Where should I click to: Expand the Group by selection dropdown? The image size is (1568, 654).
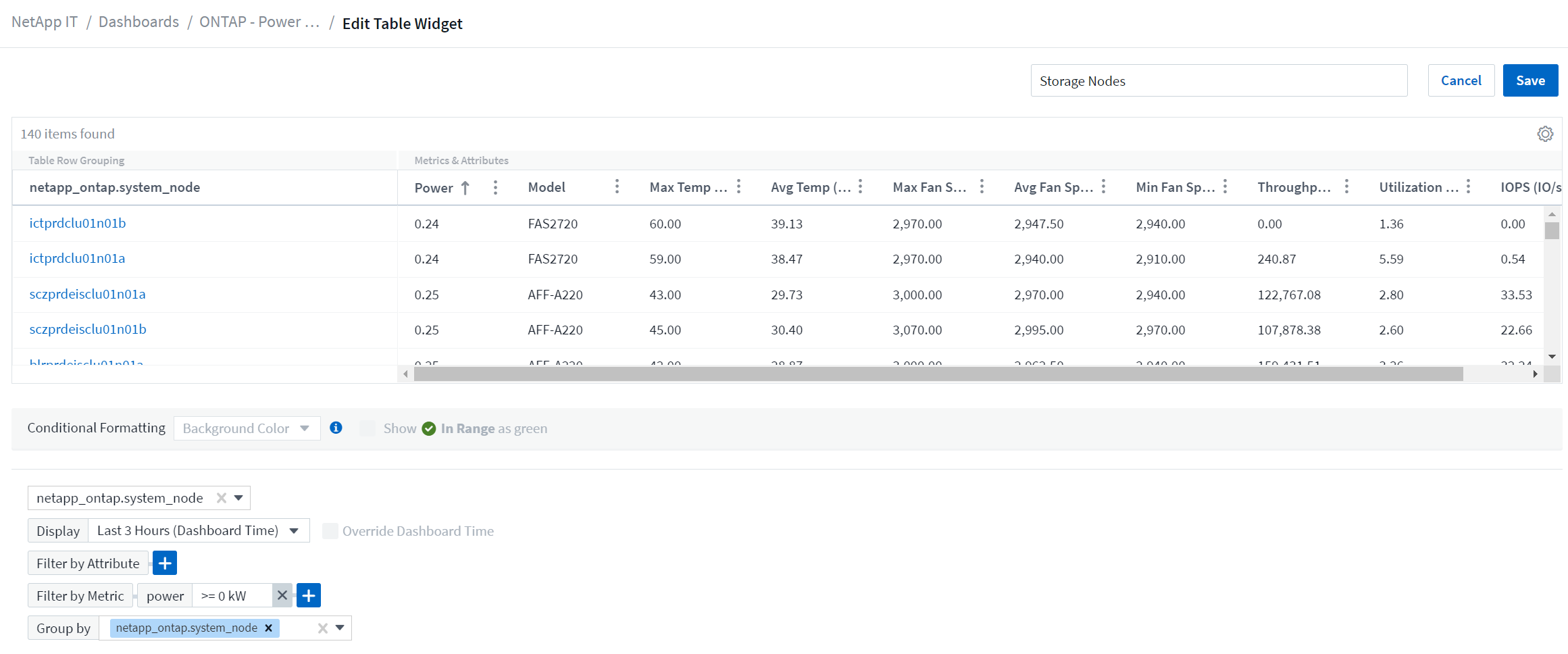pyautogui.click(x=339, y=628)
